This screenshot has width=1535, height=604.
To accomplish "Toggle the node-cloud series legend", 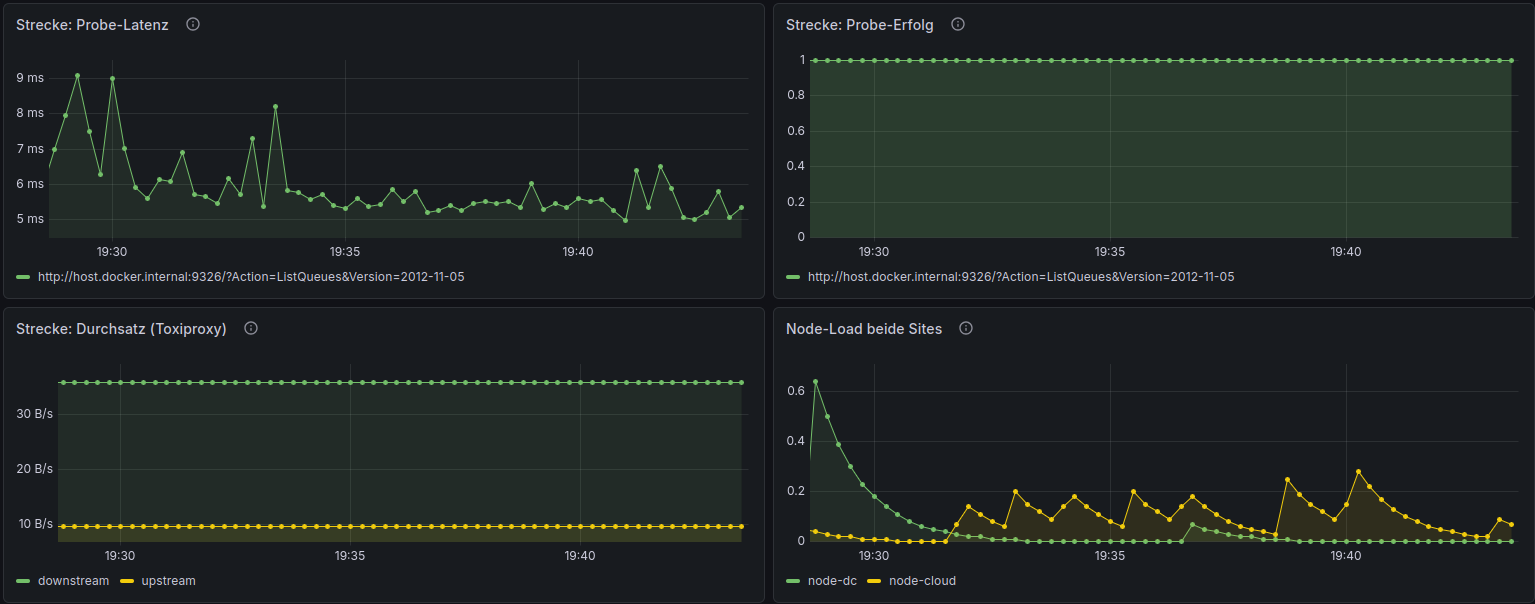I will [922, 581].
